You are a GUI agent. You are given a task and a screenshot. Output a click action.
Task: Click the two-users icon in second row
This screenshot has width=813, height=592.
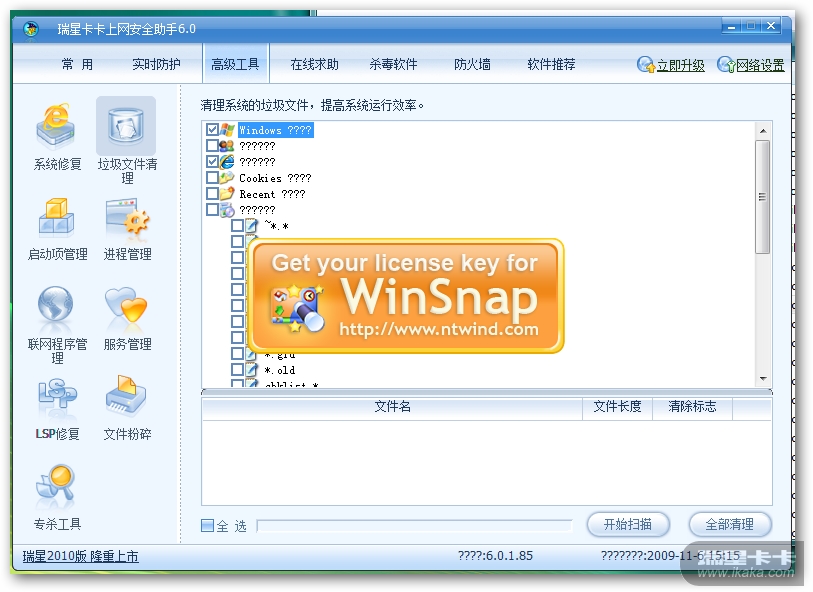(x=227, y=146)
